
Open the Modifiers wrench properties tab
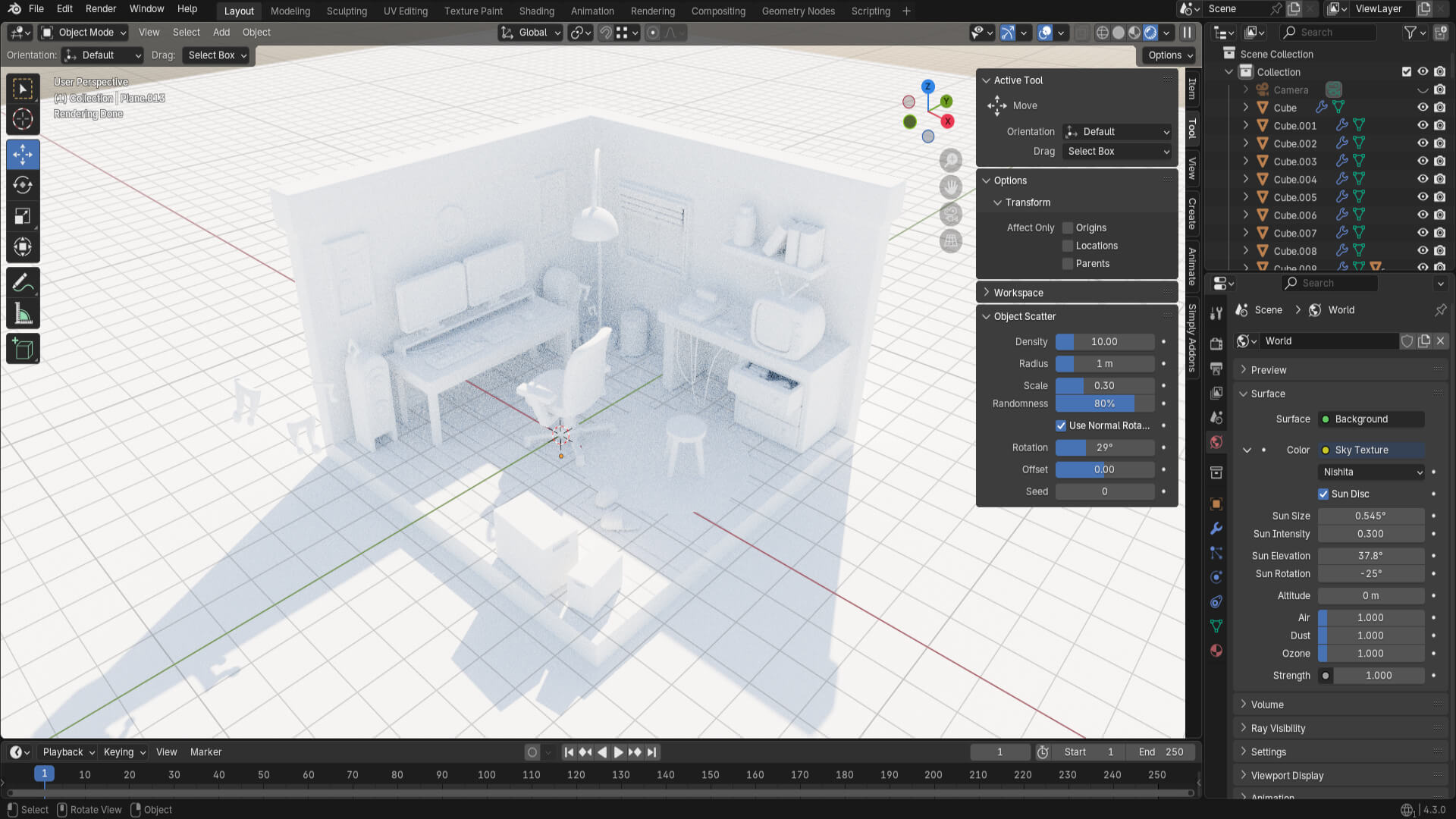point(1216,529)
